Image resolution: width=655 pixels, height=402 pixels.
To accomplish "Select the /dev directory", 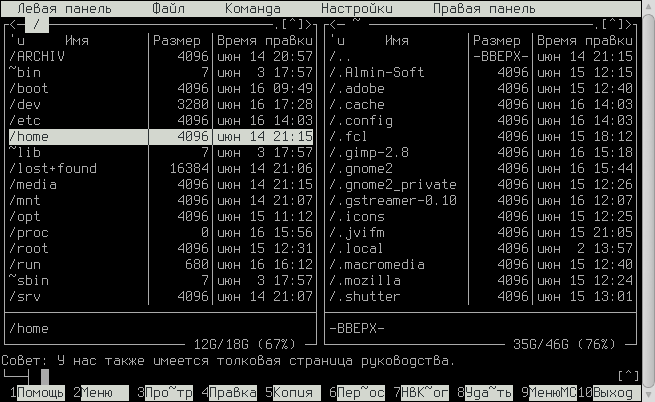I will coord(161,104).
